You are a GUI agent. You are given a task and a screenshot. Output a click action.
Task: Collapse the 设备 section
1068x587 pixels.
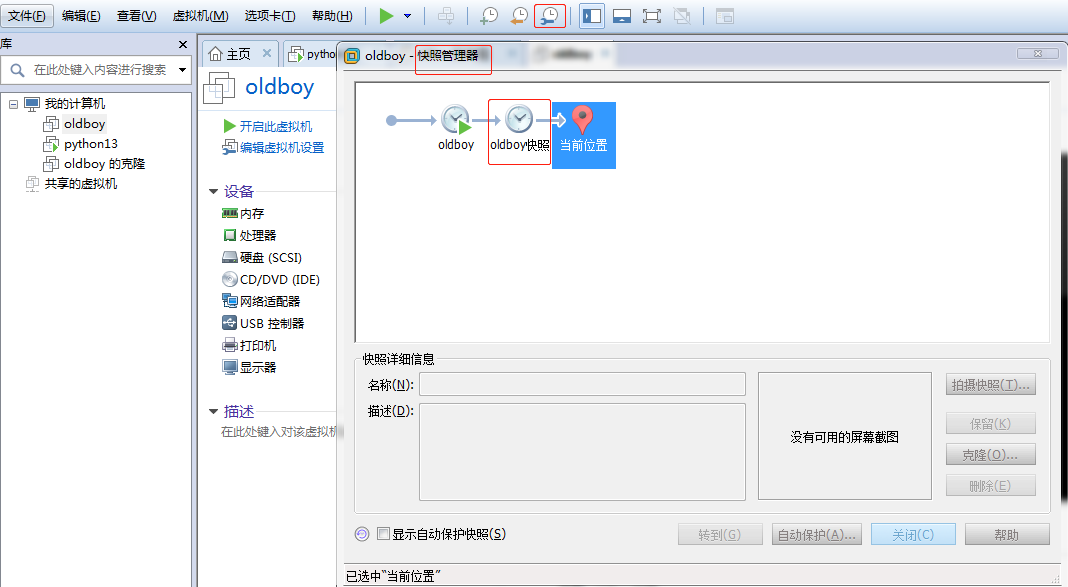point(213,192)
